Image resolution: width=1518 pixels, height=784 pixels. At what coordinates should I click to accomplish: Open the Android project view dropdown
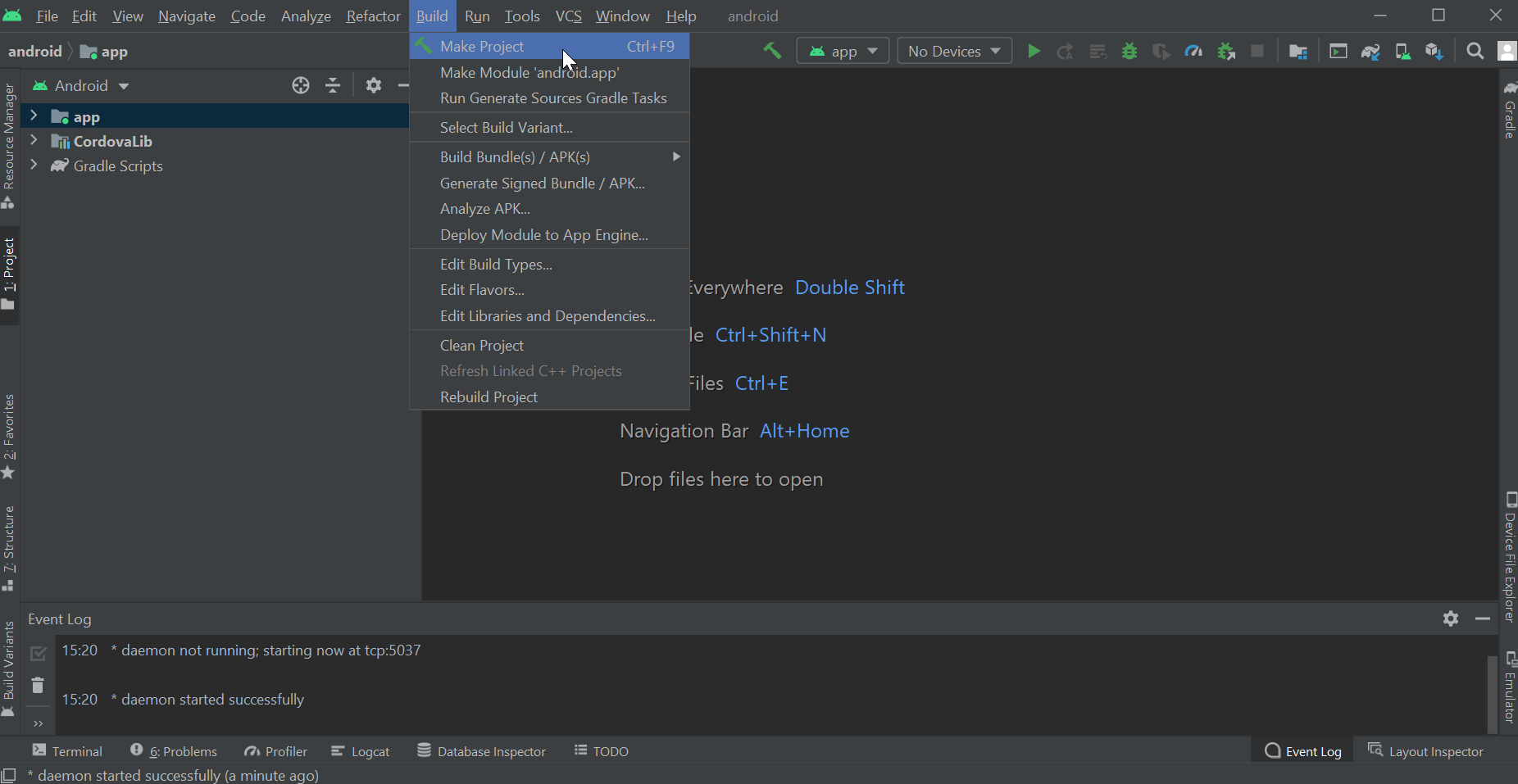pos(80,85)
